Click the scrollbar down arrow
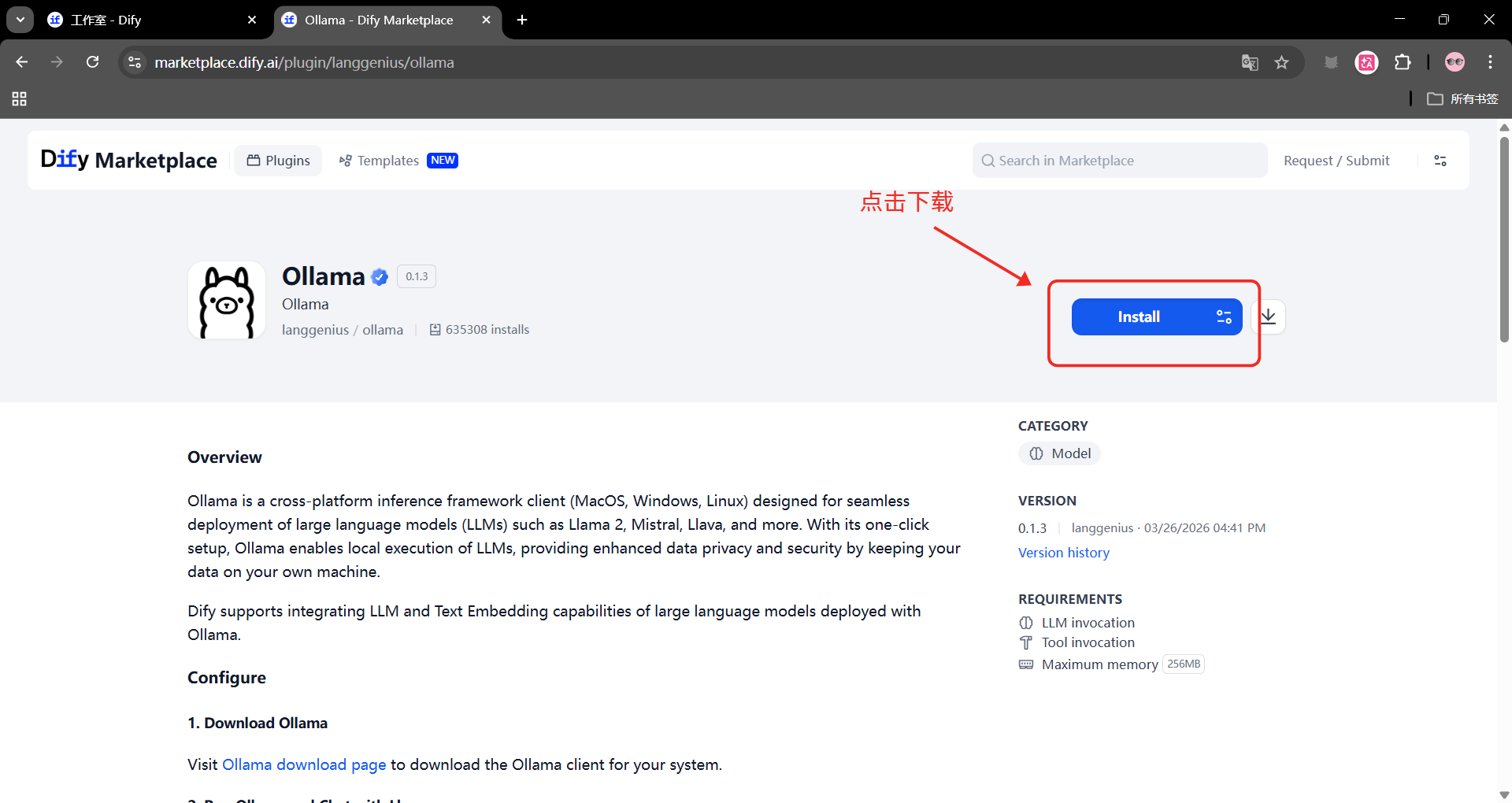The image size is (1512, 803). 1504,795
